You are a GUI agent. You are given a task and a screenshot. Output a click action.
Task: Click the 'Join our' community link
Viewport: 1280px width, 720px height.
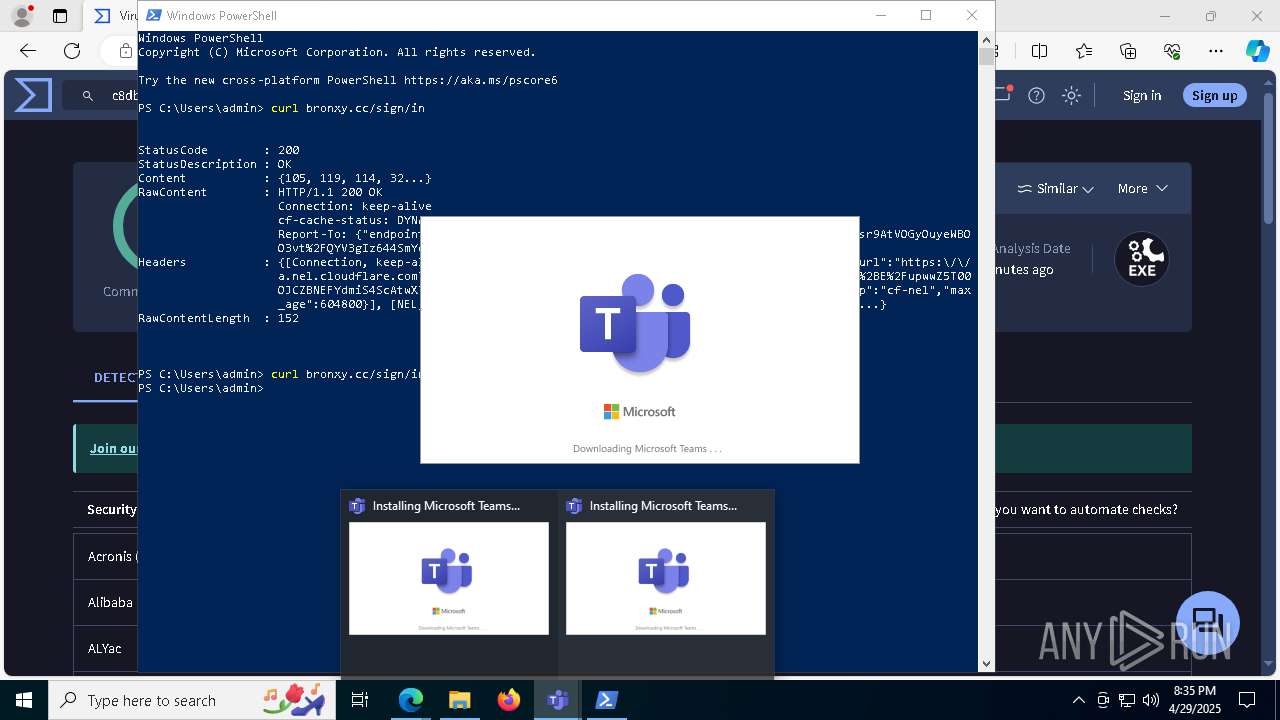tap(114, 448)
